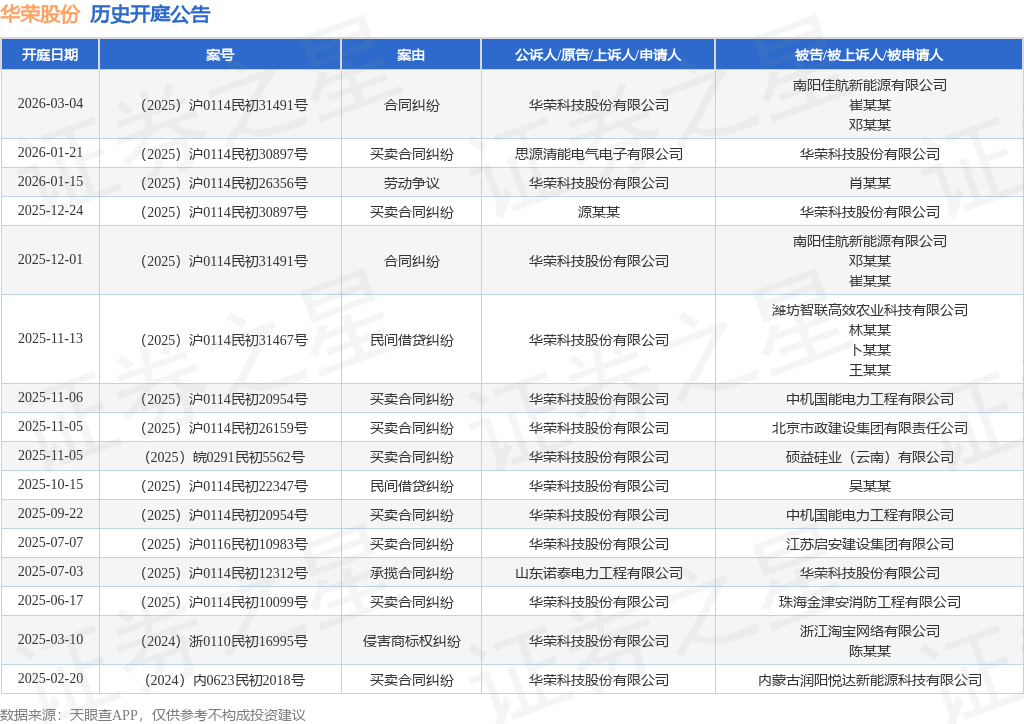
Task: Click defendant 吴某某
Action: (x=870, y=486)
